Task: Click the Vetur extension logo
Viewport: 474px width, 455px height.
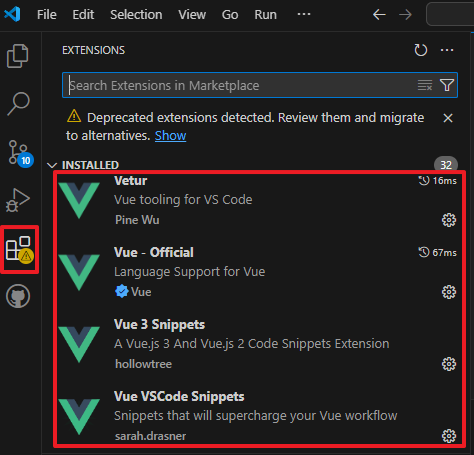Action: pos(79,200)
